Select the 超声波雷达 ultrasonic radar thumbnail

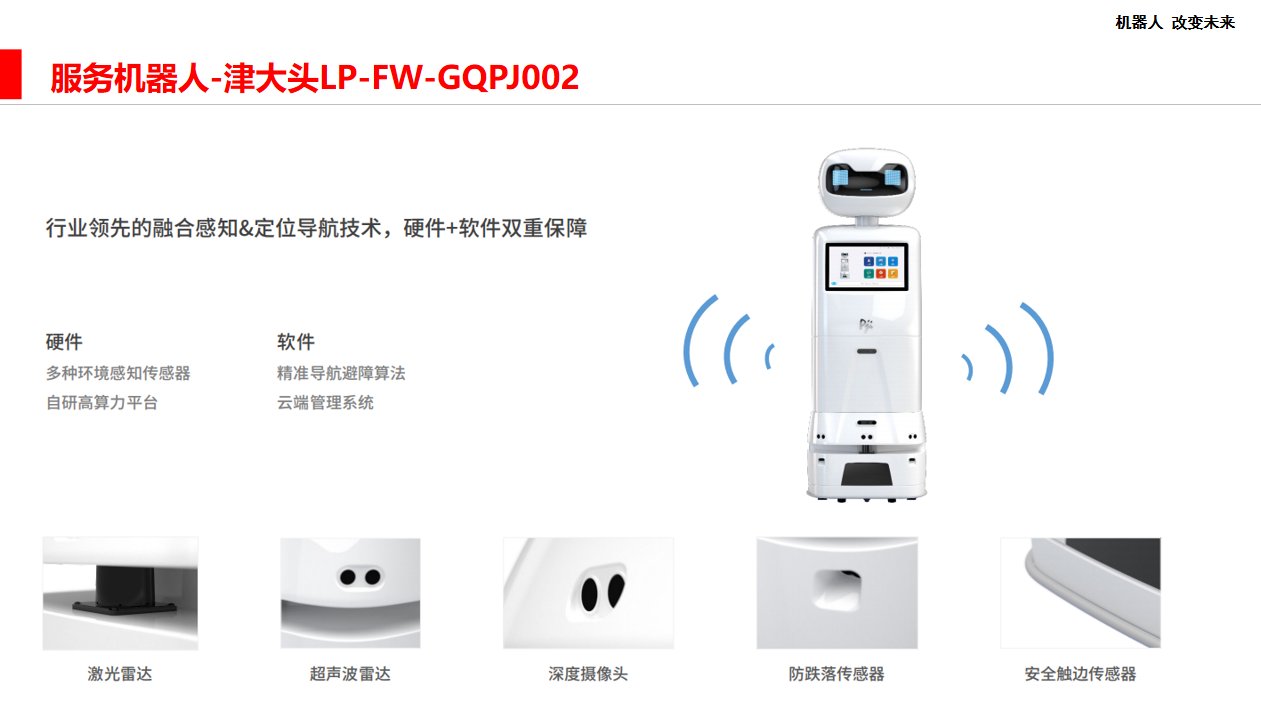click(350, 593)
